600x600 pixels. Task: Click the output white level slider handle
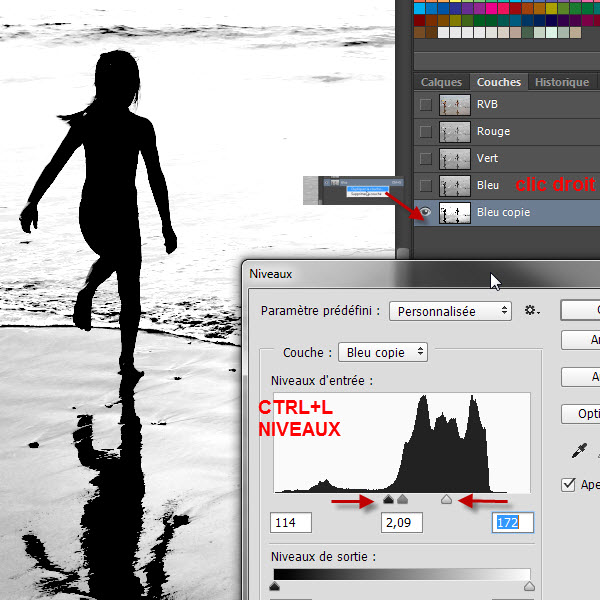(x=529, y=586)
